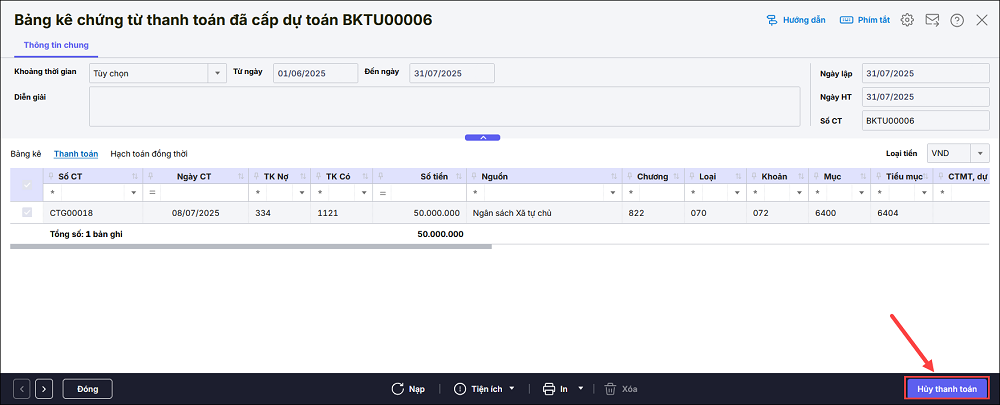Screen dimensions: 1000x405
Task: Pin the Ngày CT column
Action: pos(151,176)
